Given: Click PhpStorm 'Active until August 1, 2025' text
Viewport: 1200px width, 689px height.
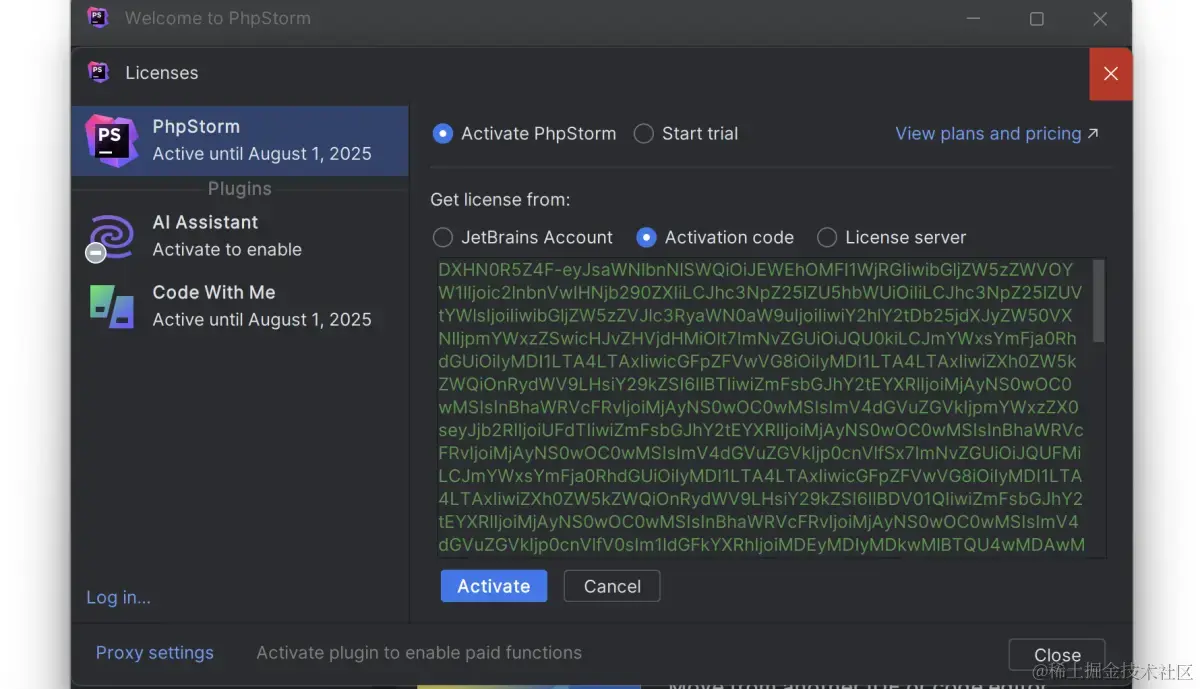Looking at the screenshot, I should point(262,153).
